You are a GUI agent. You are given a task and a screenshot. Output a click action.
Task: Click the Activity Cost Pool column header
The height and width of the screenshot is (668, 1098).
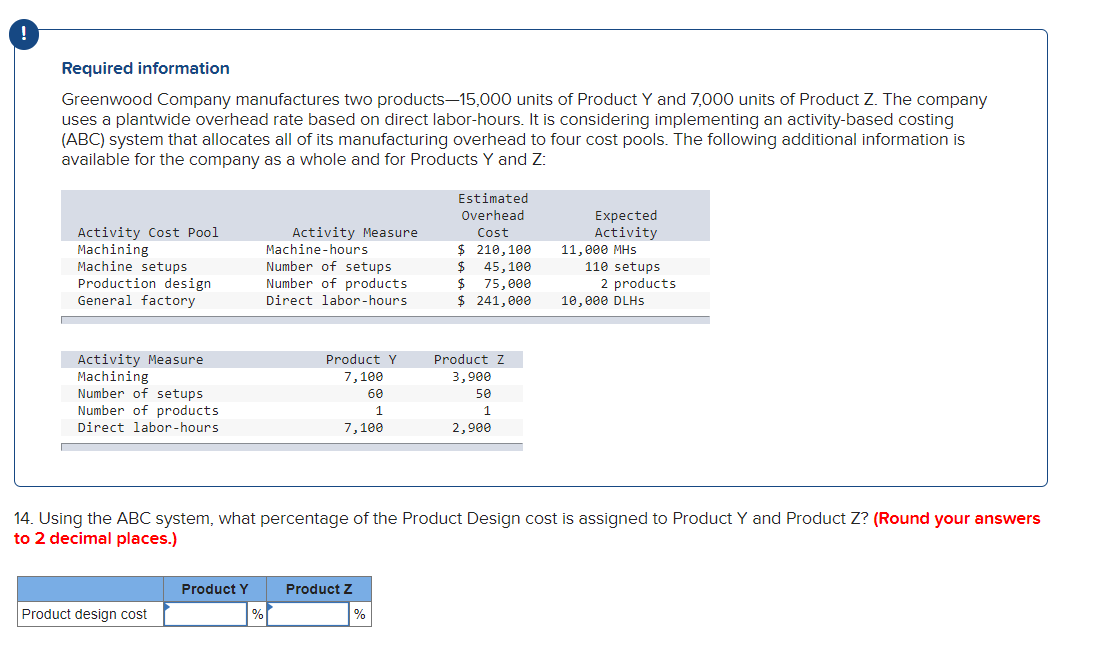148,232
